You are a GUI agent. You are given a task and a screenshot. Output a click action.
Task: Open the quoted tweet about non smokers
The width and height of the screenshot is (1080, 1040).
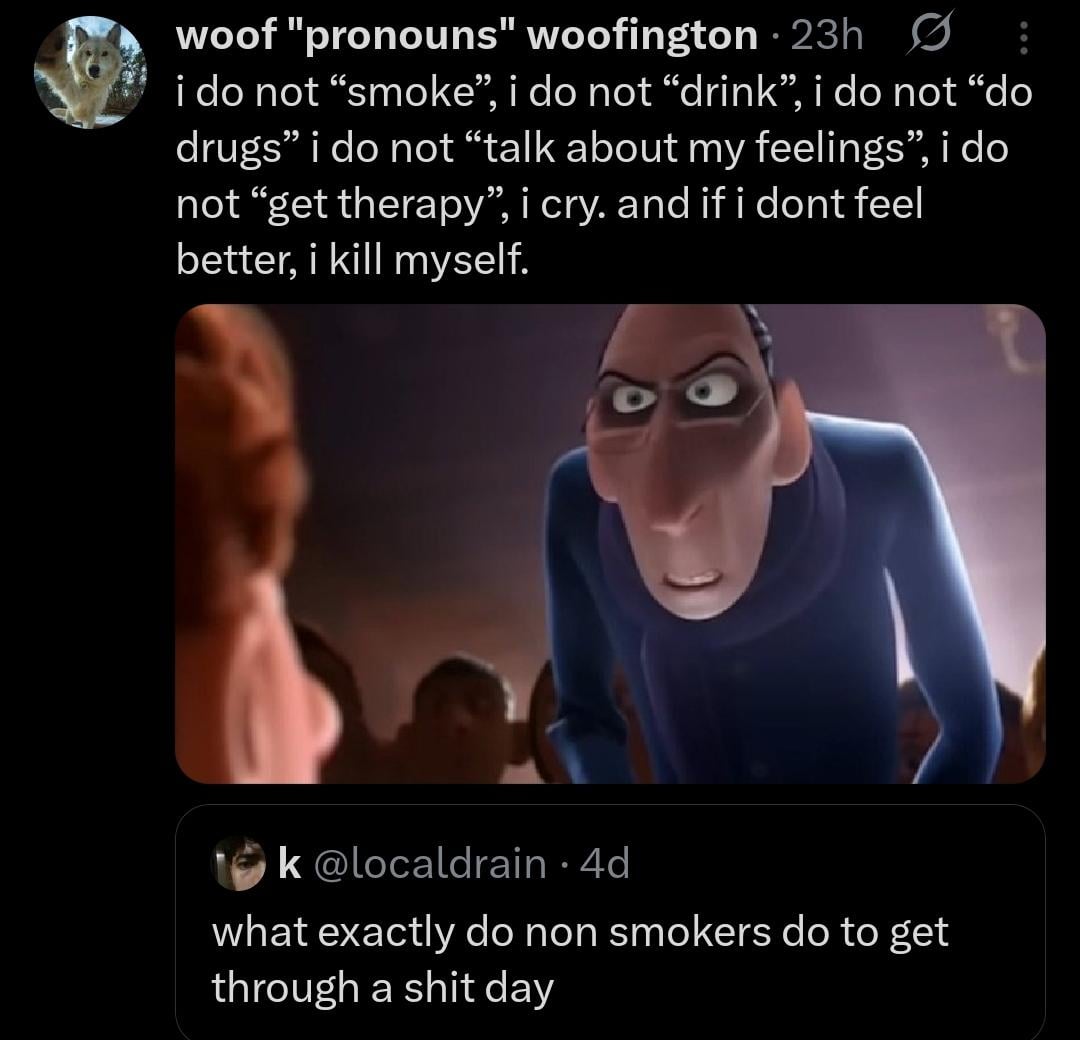610,923
